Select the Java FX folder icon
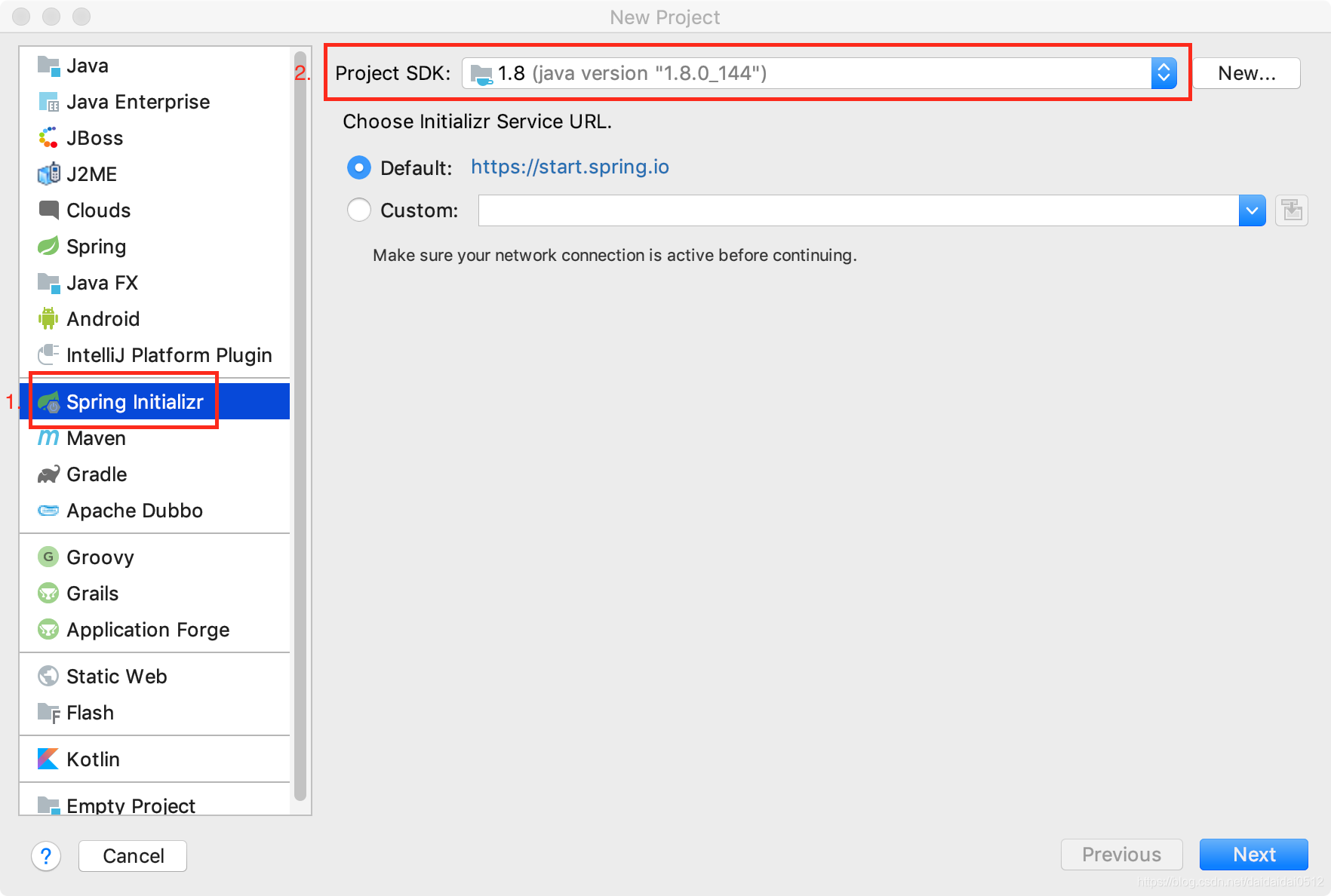 pyautogui.click(x=48, y=283)
